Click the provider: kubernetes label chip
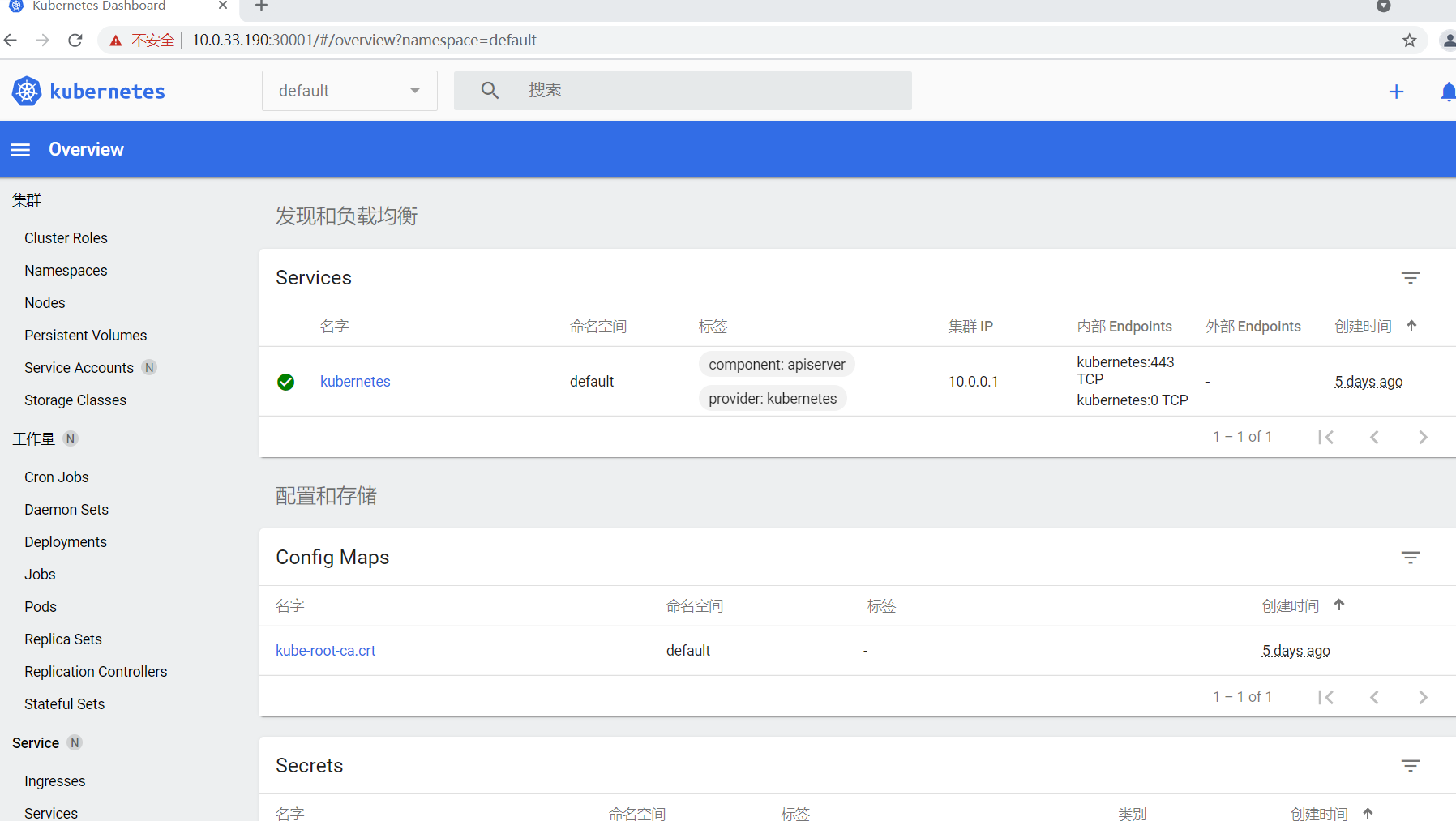The width and height of the screenshot is (1456, 821). tap(773, 399)
